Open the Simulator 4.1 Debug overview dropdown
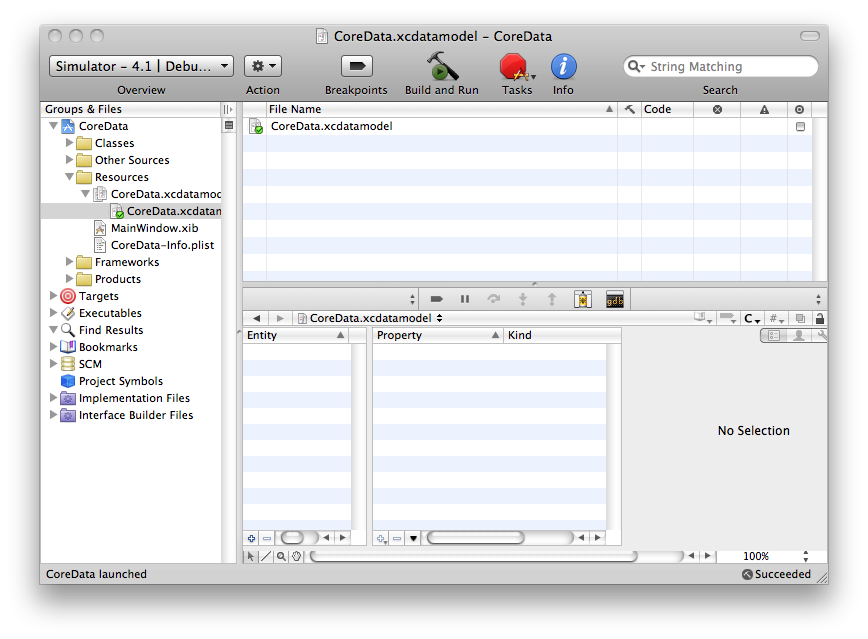This screenshot has height=639, width=868. click(141, 66)
